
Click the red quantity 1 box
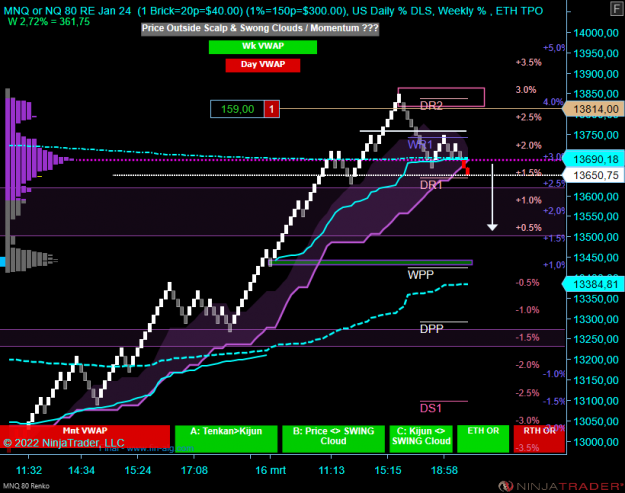[x=271, y=109]
